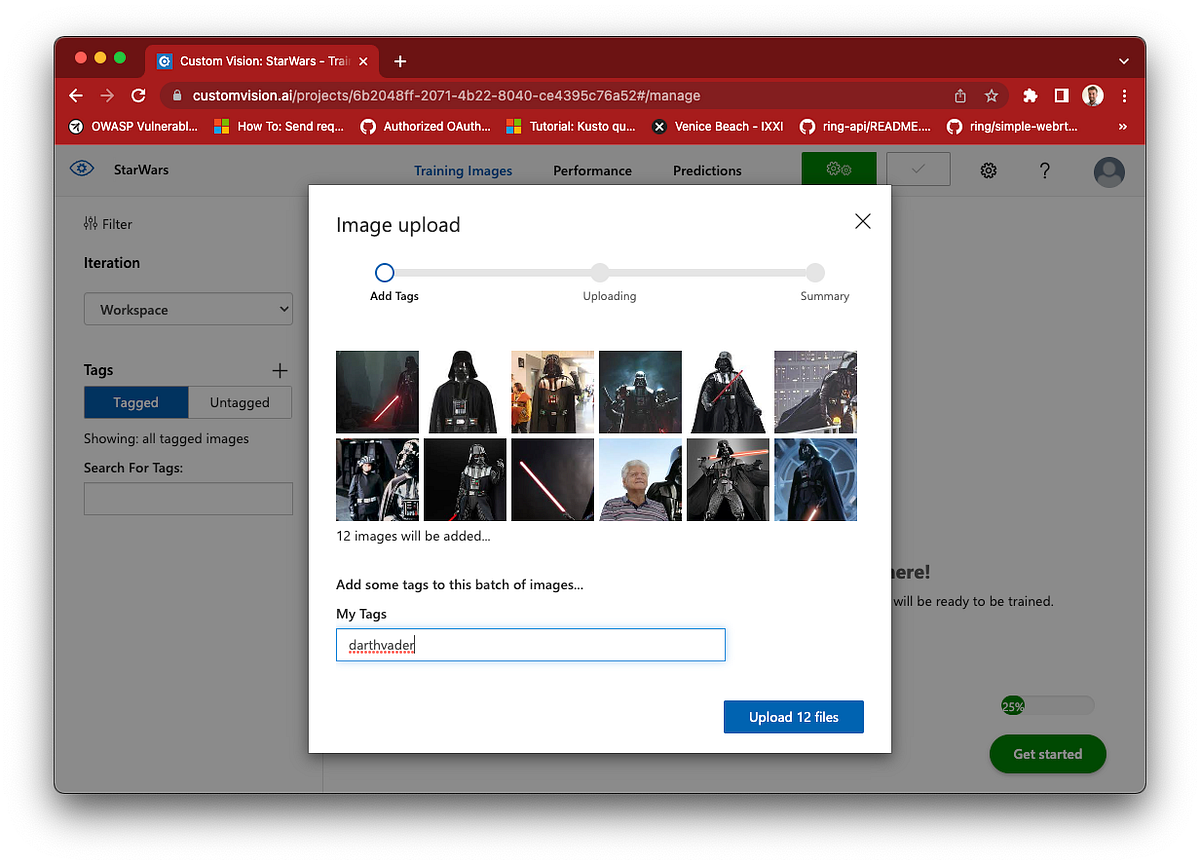Switch to Training Images tab

click(463, 171)
